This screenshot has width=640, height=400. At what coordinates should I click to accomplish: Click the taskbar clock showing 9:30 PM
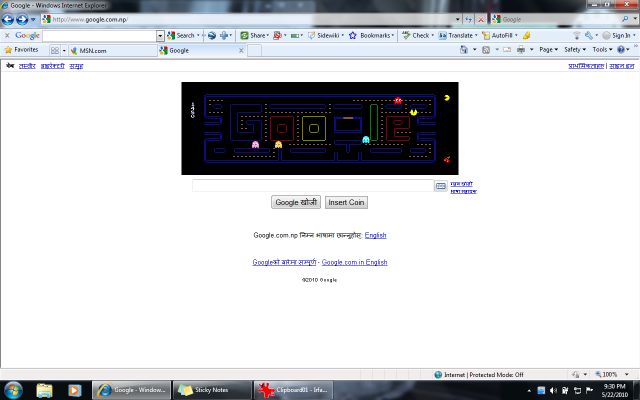(614, 391)
